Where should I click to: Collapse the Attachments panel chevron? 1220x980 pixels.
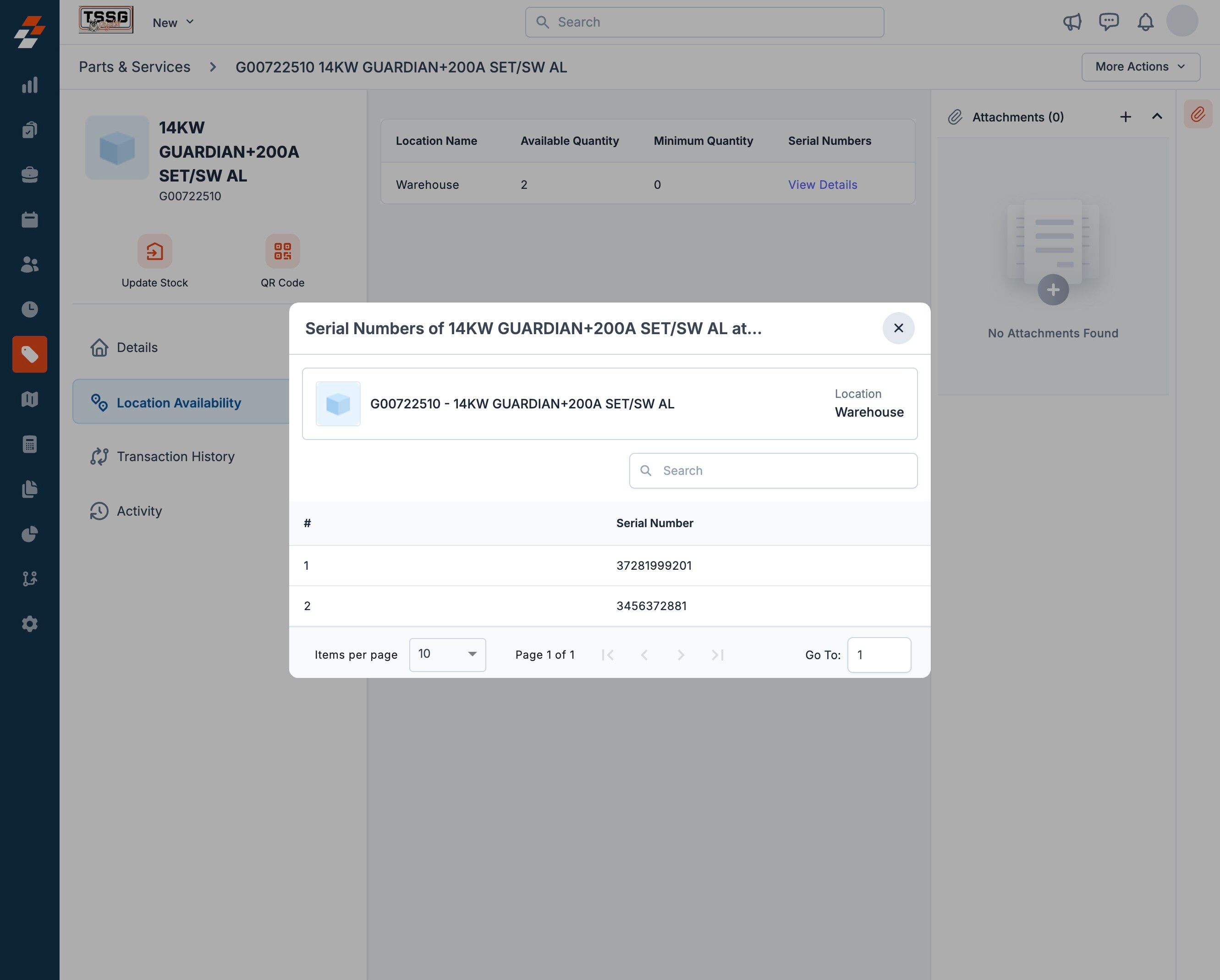(1157, 116)
